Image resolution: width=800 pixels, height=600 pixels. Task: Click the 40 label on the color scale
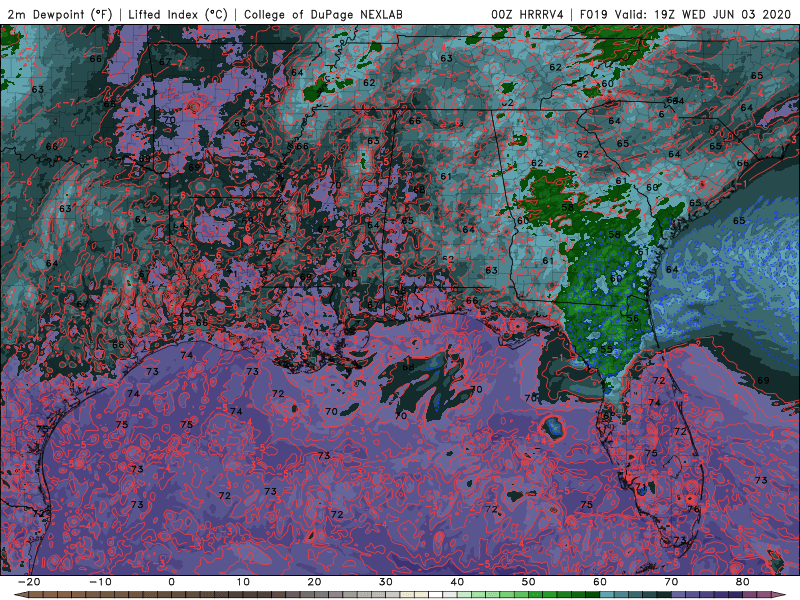tap(457, 582)
